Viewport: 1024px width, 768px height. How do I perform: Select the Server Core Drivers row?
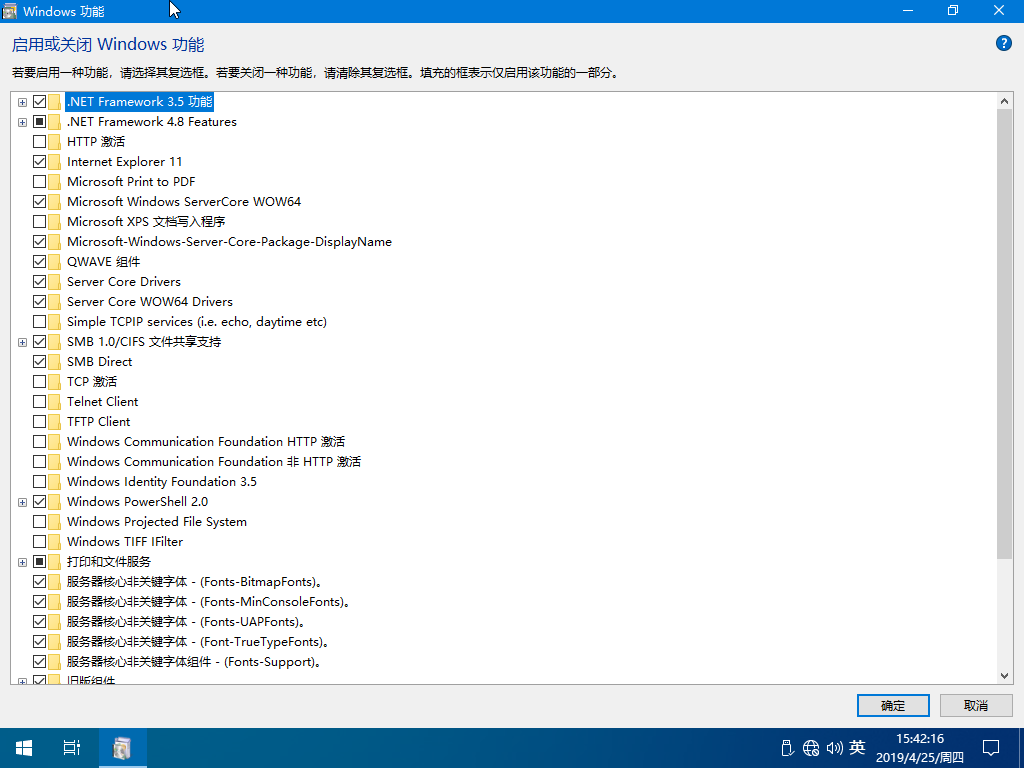(123, 281)
